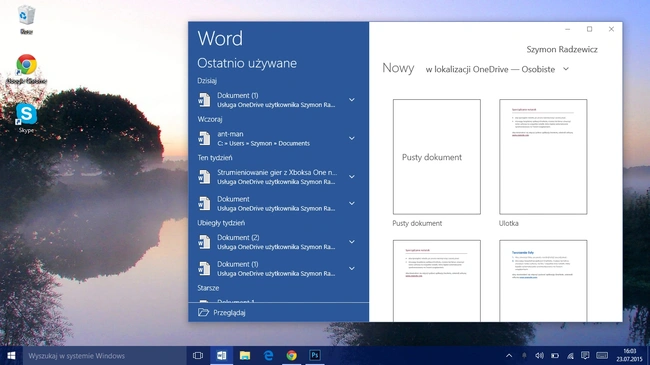Expand options chevron for ant-man

pyautogui.click(x=352, y=138)
